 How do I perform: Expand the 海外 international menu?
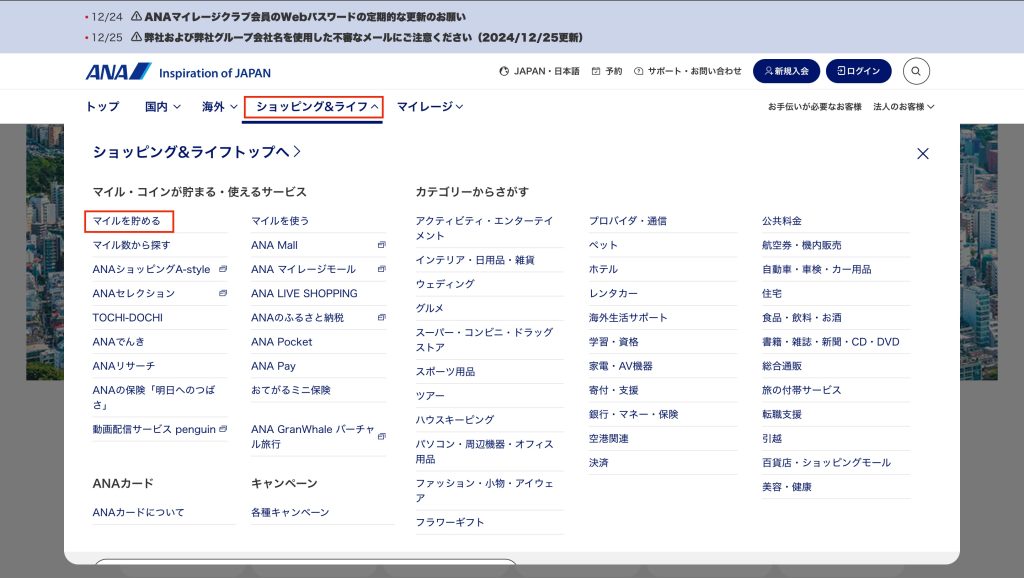tap(219, 106)
